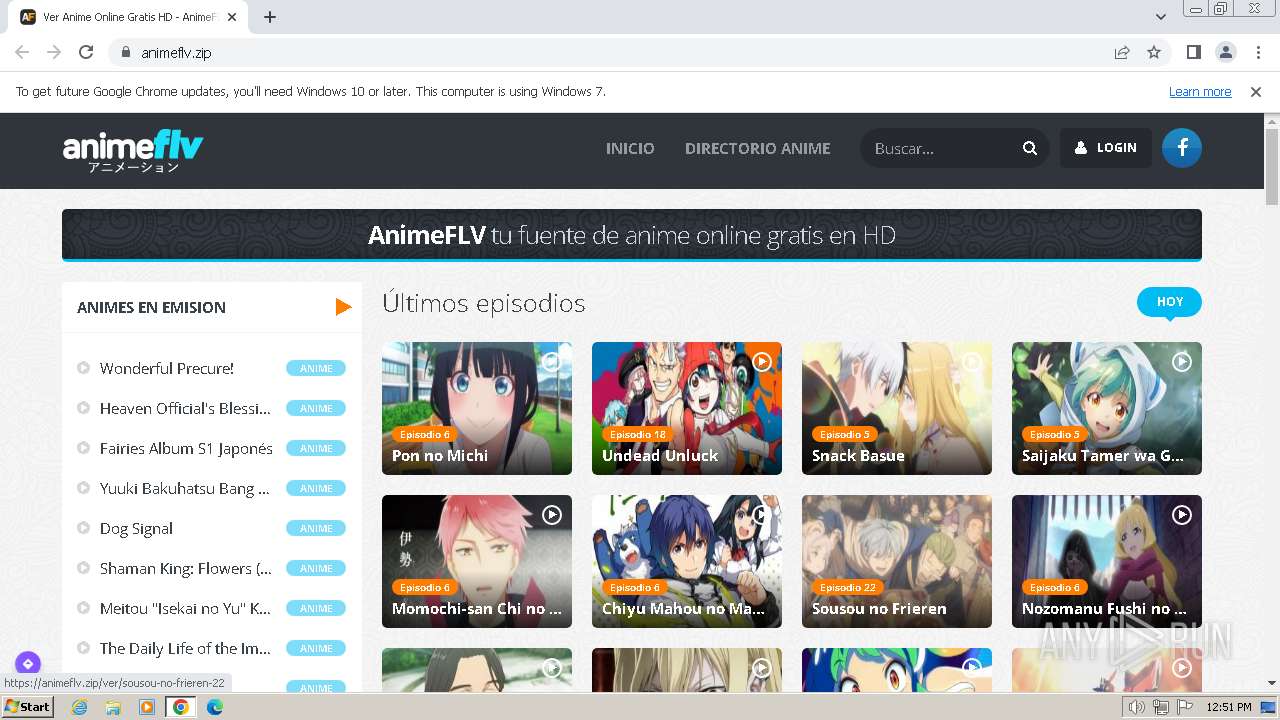Open Shaman King: Flowers list entry
The width and height of the screenshot is (1280, 720).
click(185, 568)
